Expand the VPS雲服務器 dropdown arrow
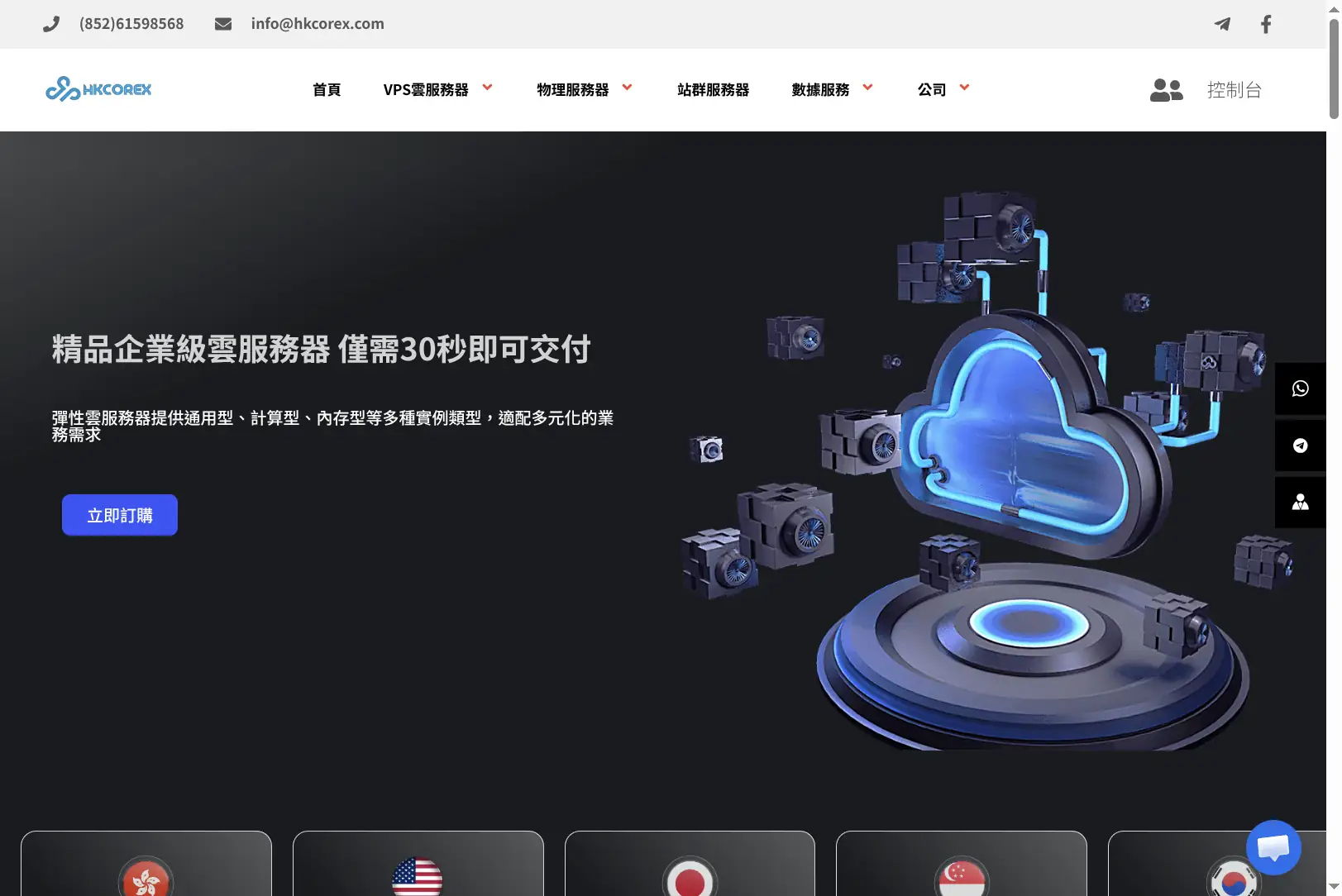The image size is (1342, 896). pyautogui.click(x=488, y=87)
